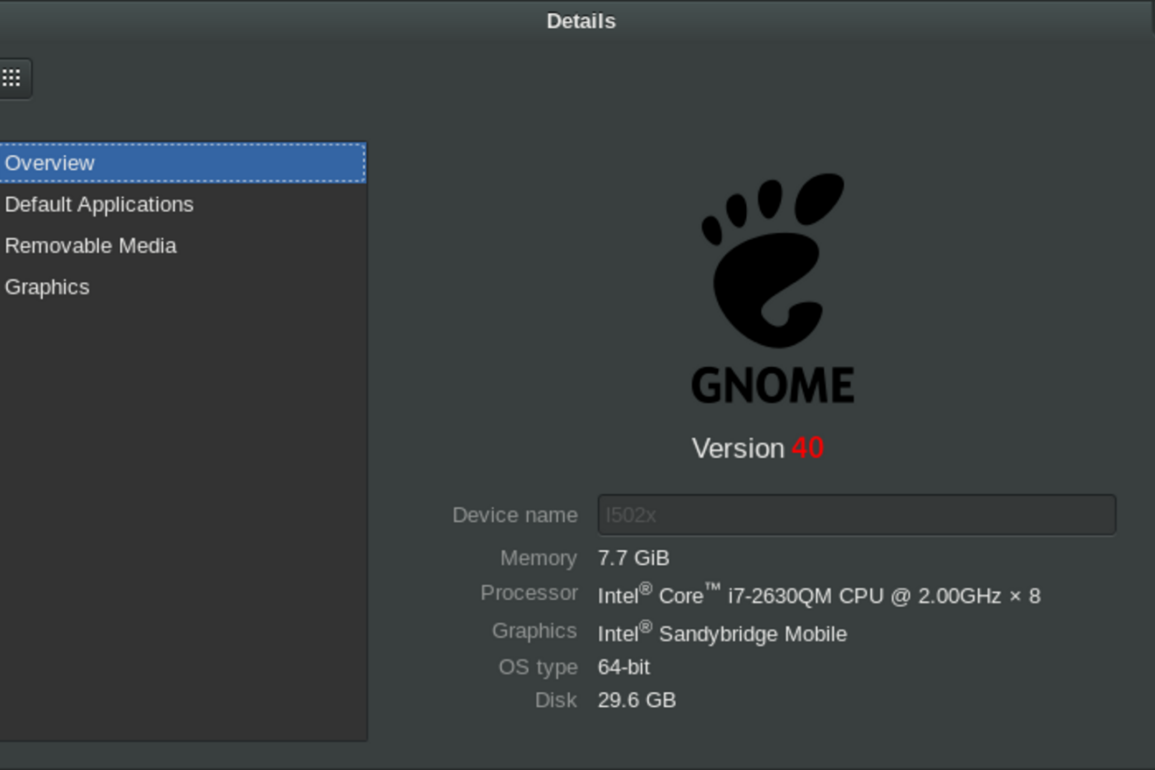Switch to the Removable Media section

coord(90,246)
